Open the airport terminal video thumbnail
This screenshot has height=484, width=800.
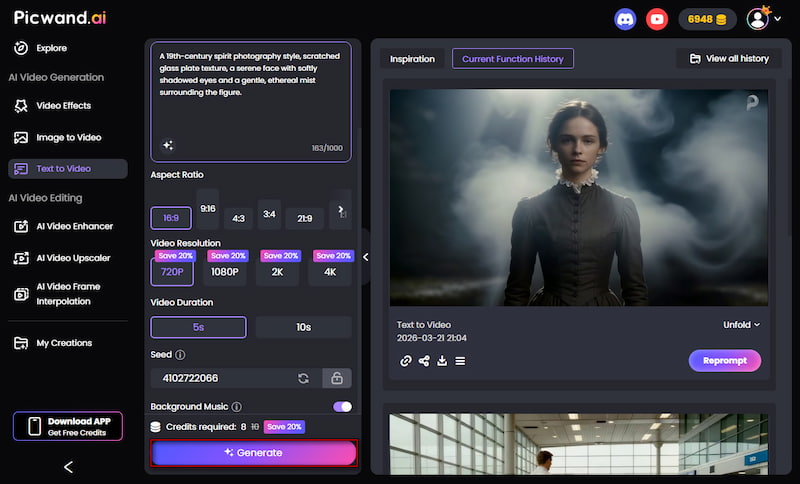(x=579, y=444)
